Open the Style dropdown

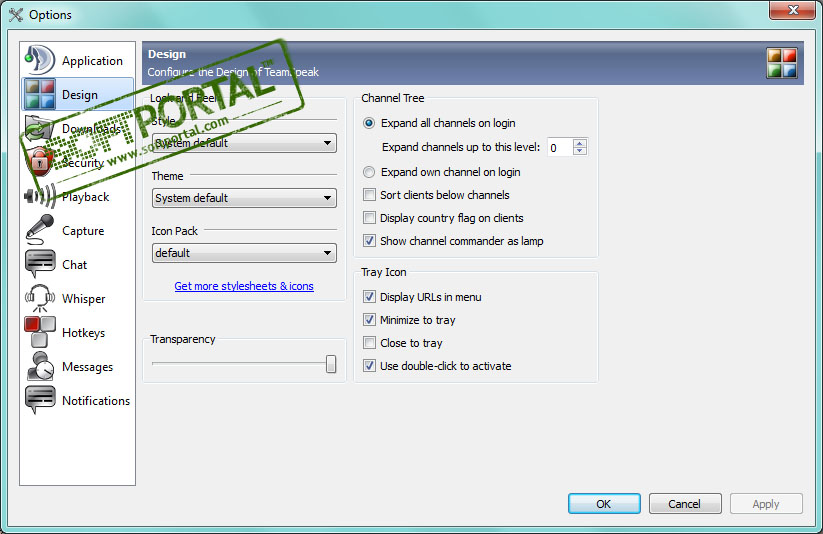[x=244, y=143]
